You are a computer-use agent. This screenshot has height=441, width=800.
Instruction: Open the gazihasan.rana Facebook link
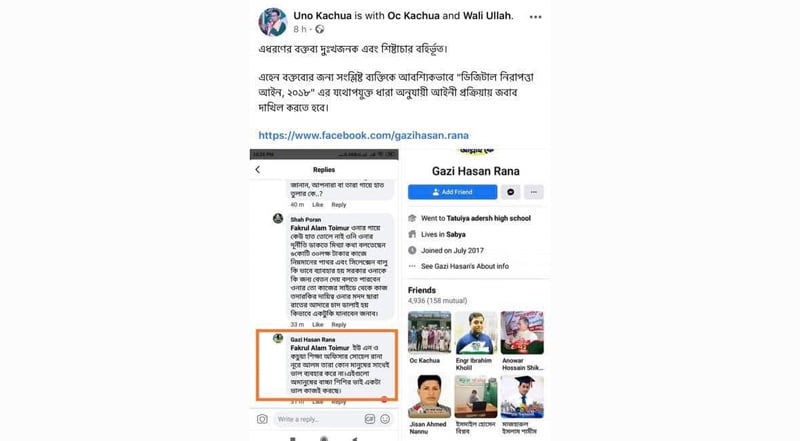coord(363,135)
